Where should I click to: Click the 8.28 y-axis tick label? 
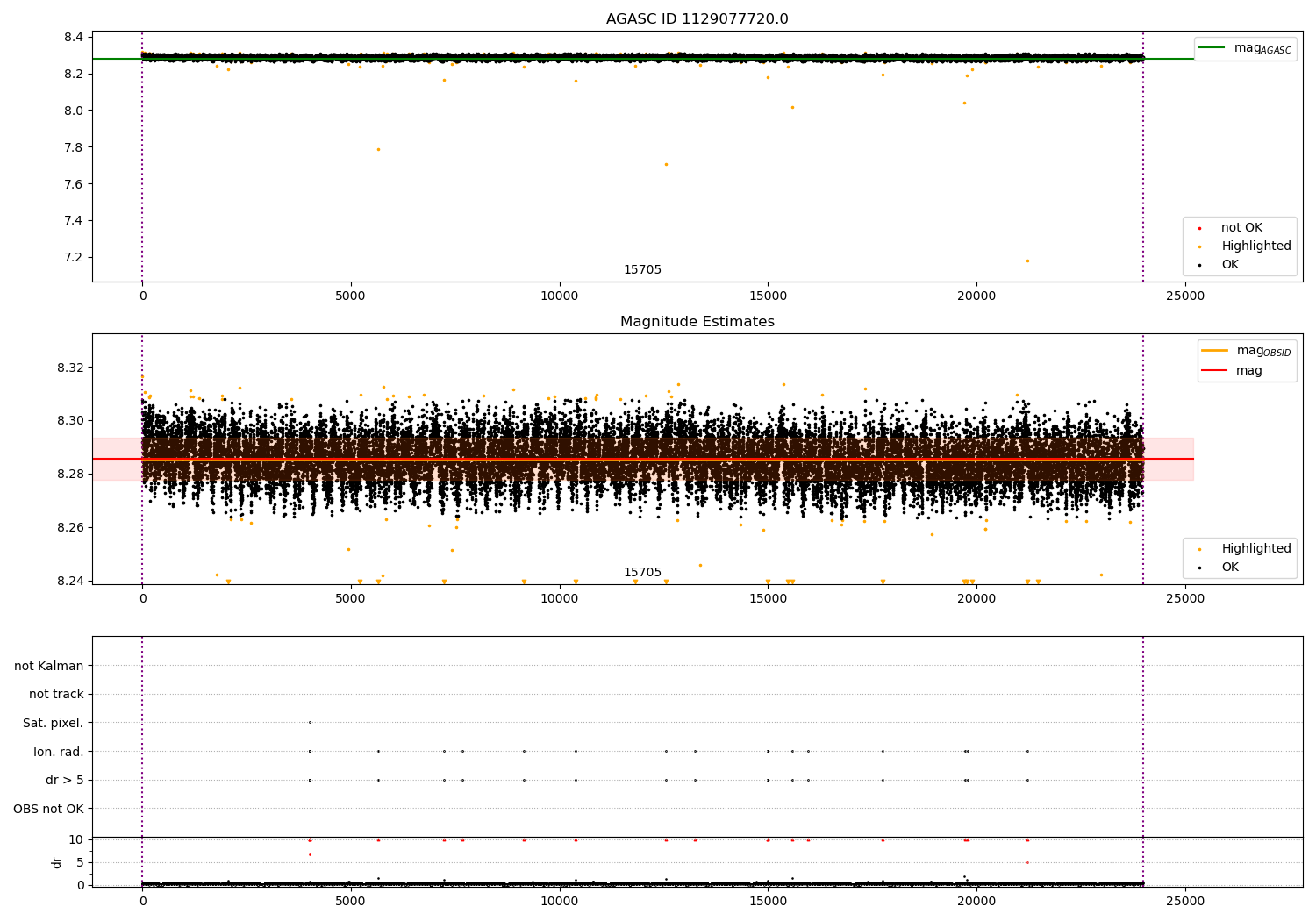70,474
